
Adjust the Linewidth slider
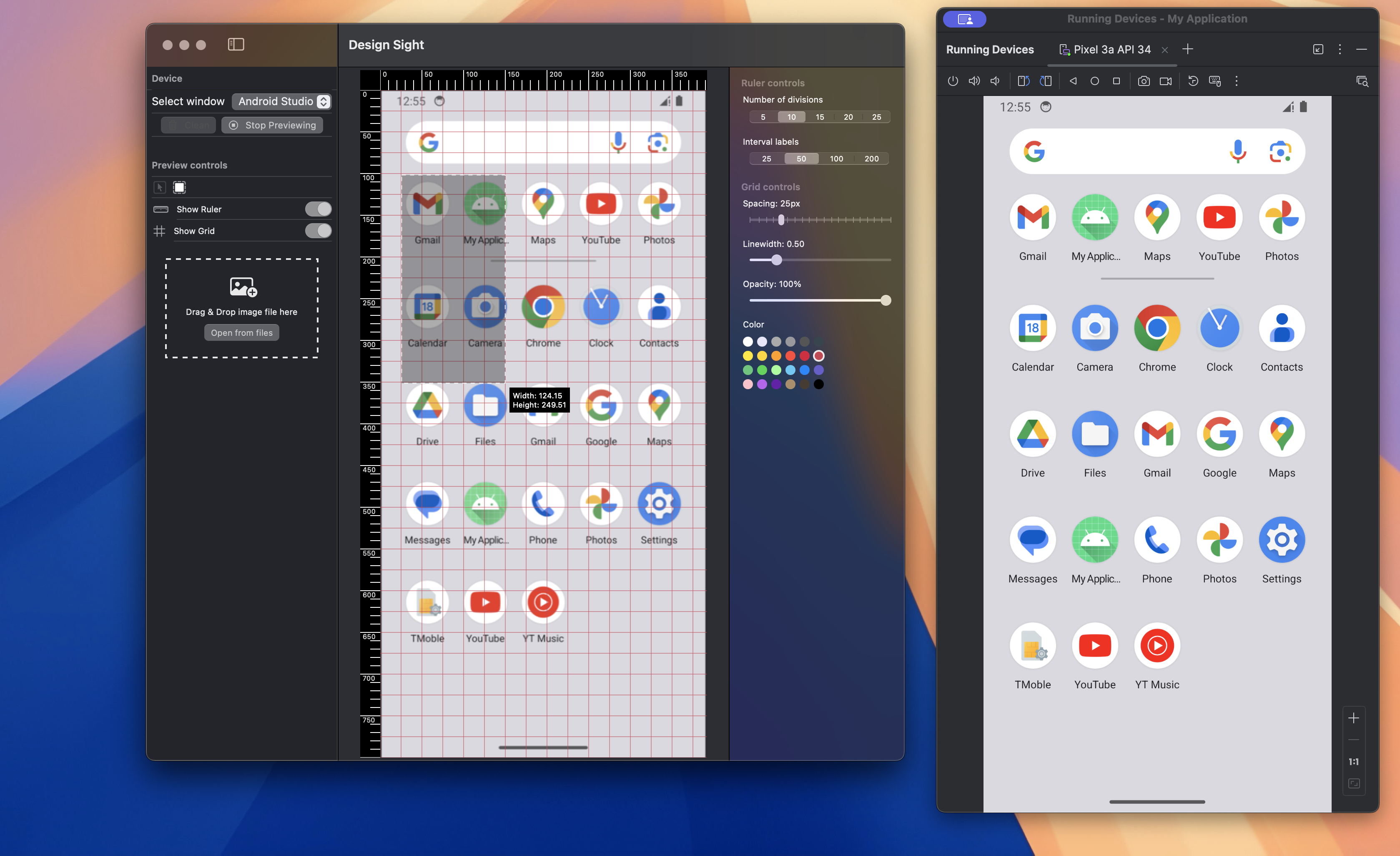click(x=820, y=260)
